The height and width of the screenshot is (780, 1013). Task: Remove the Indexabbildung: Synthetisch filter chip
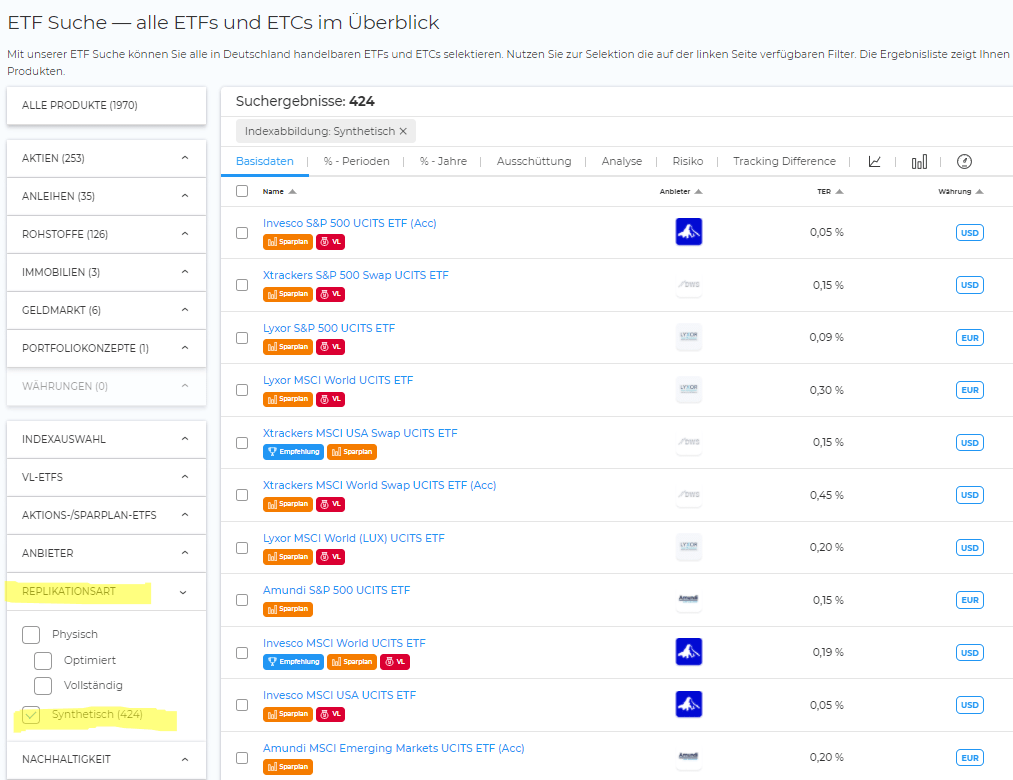click(x=403, y=131)
